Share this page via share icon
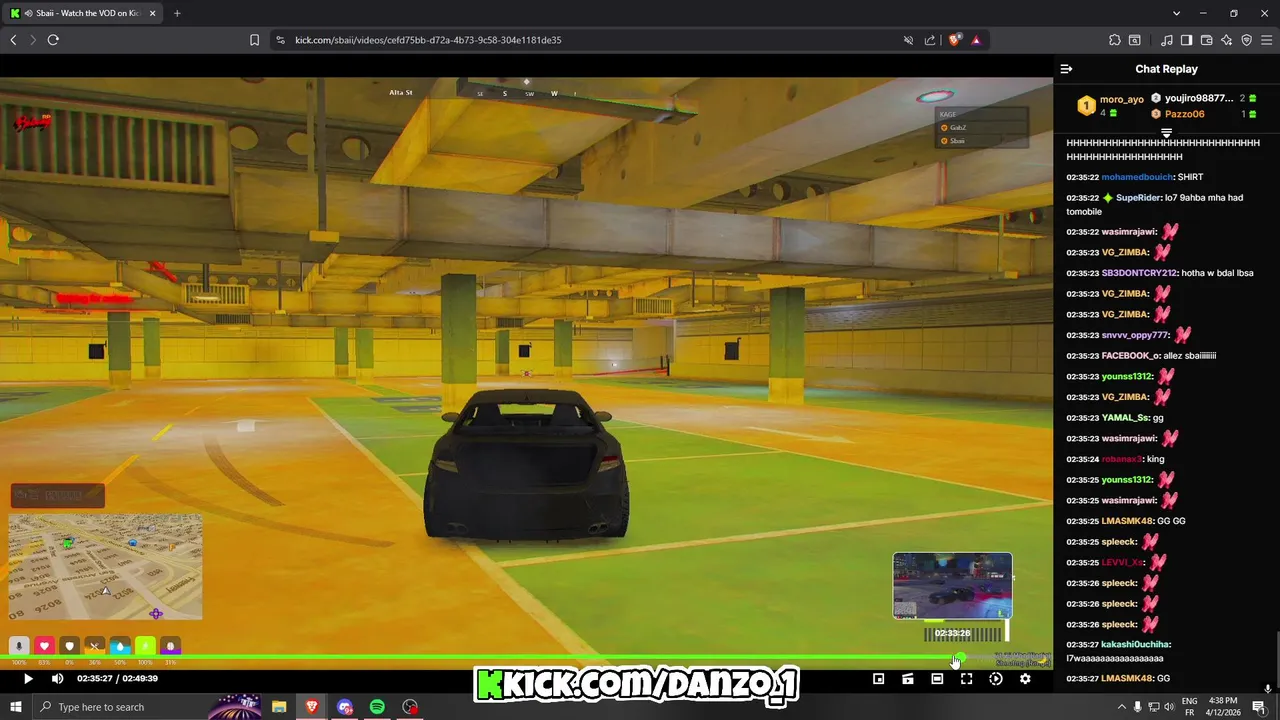The width and height of the screenshot is (1280, 720). pos(930,40)
